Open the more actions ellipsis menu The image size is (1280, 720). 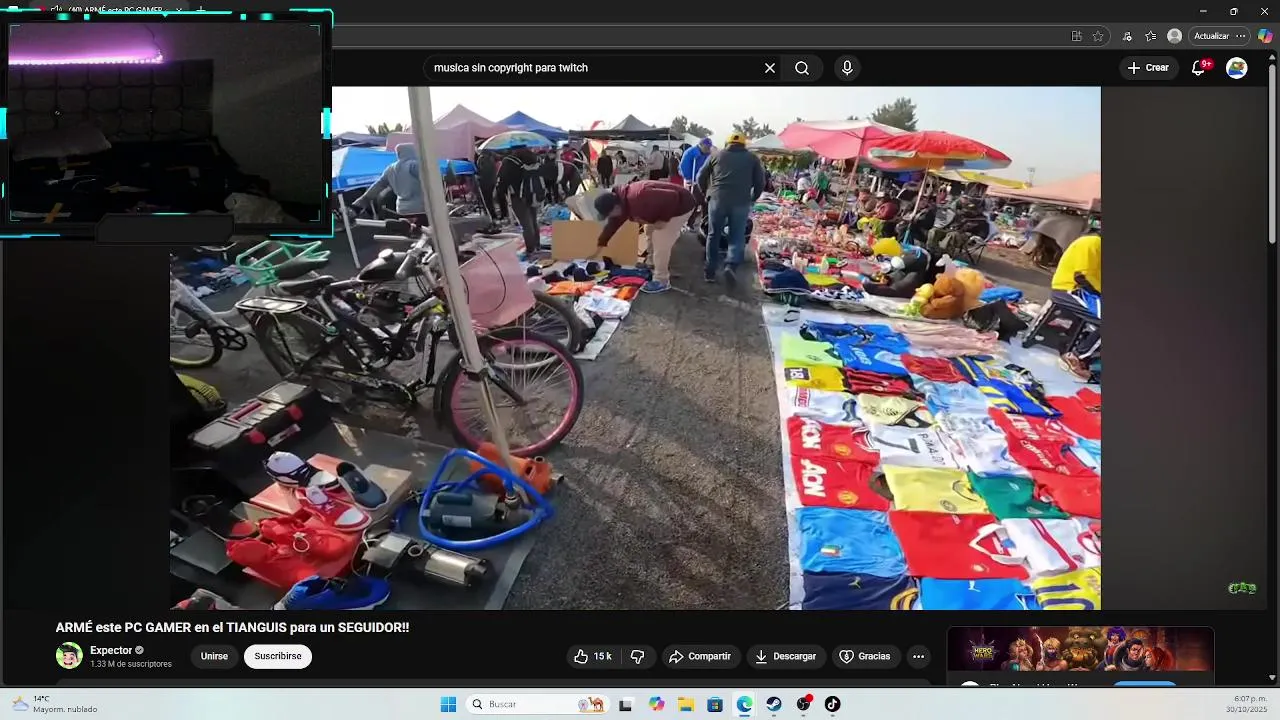tap(918, 656)
